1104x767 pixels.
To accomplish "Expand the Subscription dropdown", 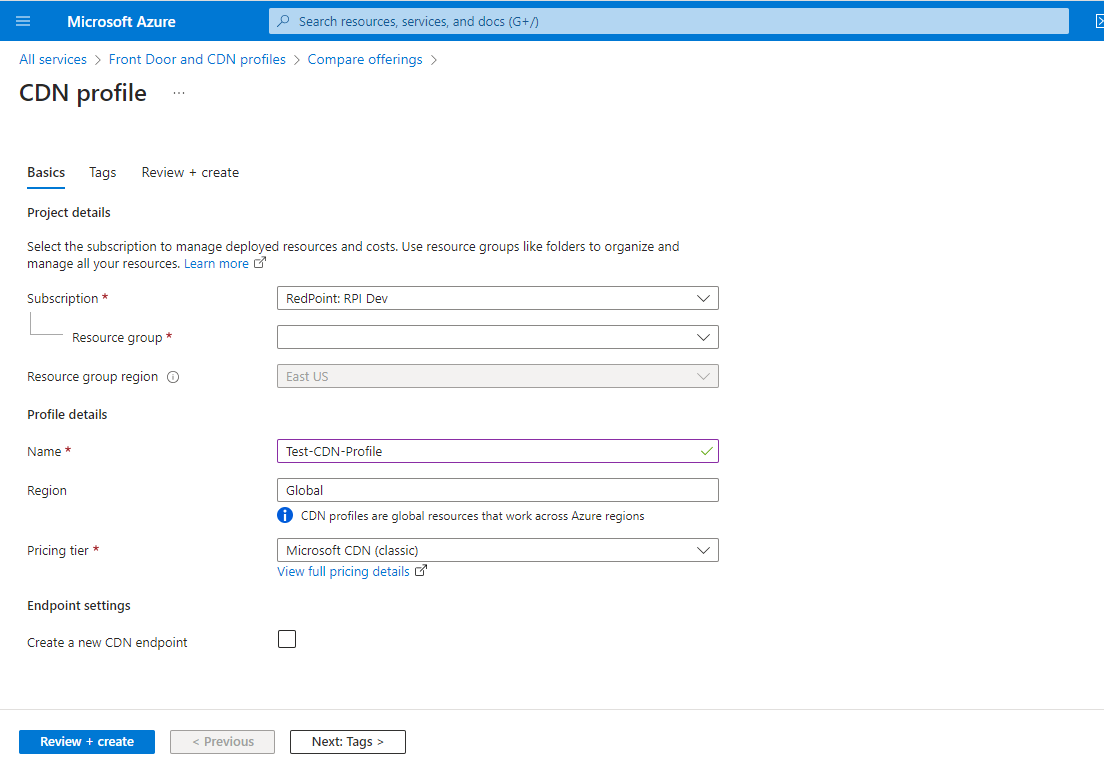I will pyautogui.click(x=497, y=298).
